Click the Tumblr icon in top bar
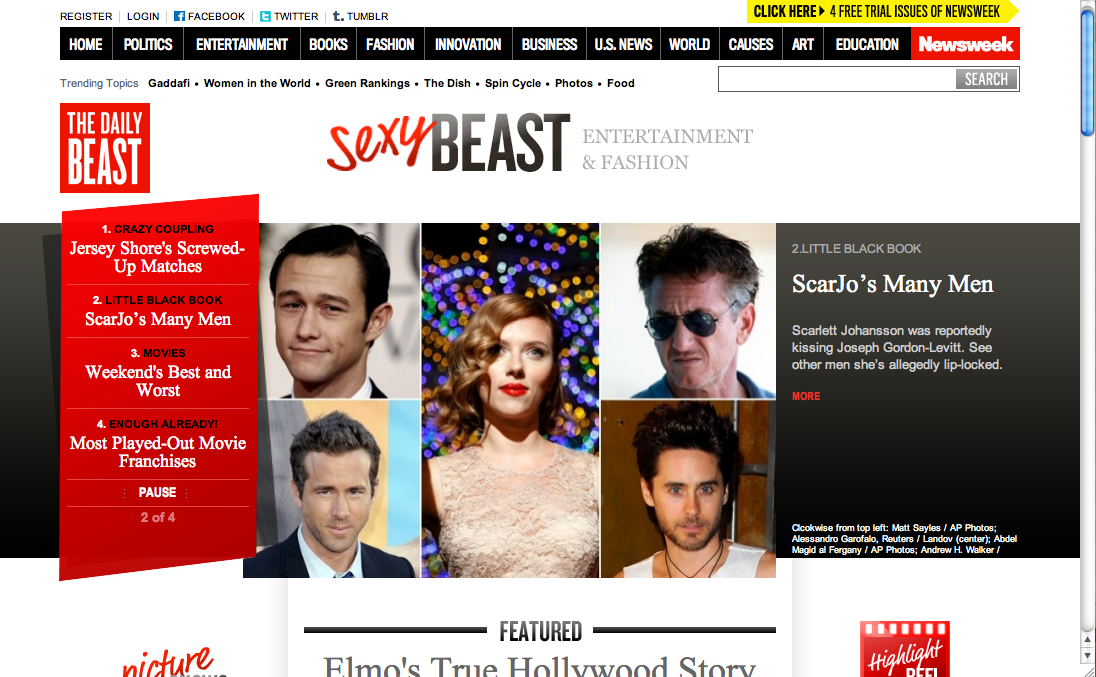The width and height of the screenshot is (1096, 677). [338, 15]
